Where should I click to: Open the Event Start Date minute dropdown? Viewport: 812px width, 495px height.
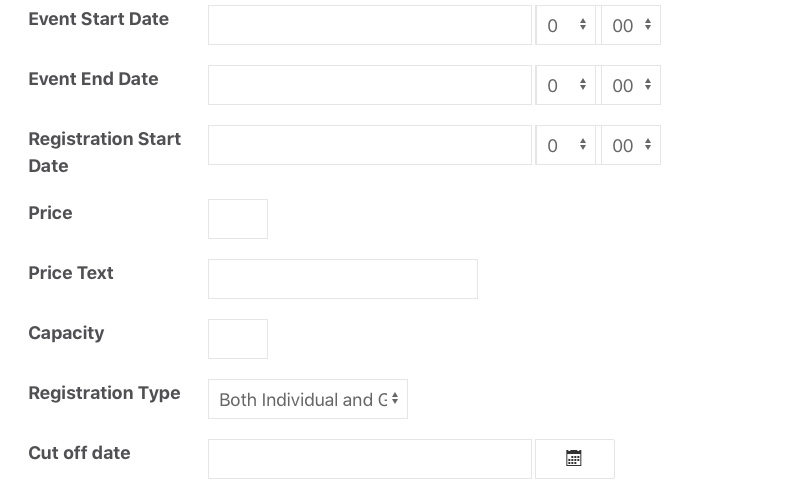[630, 25]
